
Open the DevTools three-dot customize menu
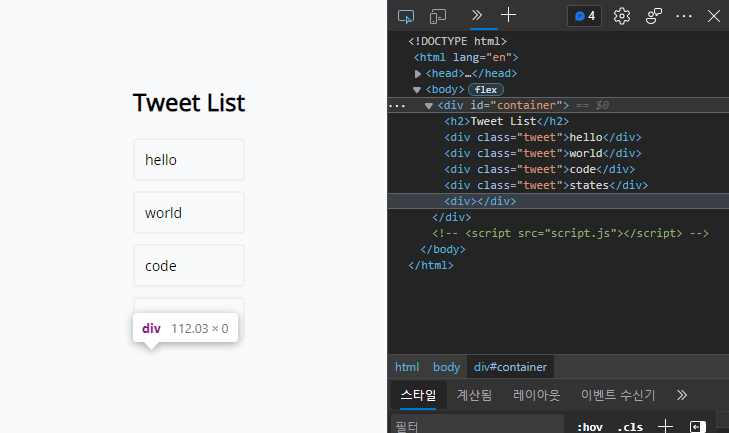683,16
